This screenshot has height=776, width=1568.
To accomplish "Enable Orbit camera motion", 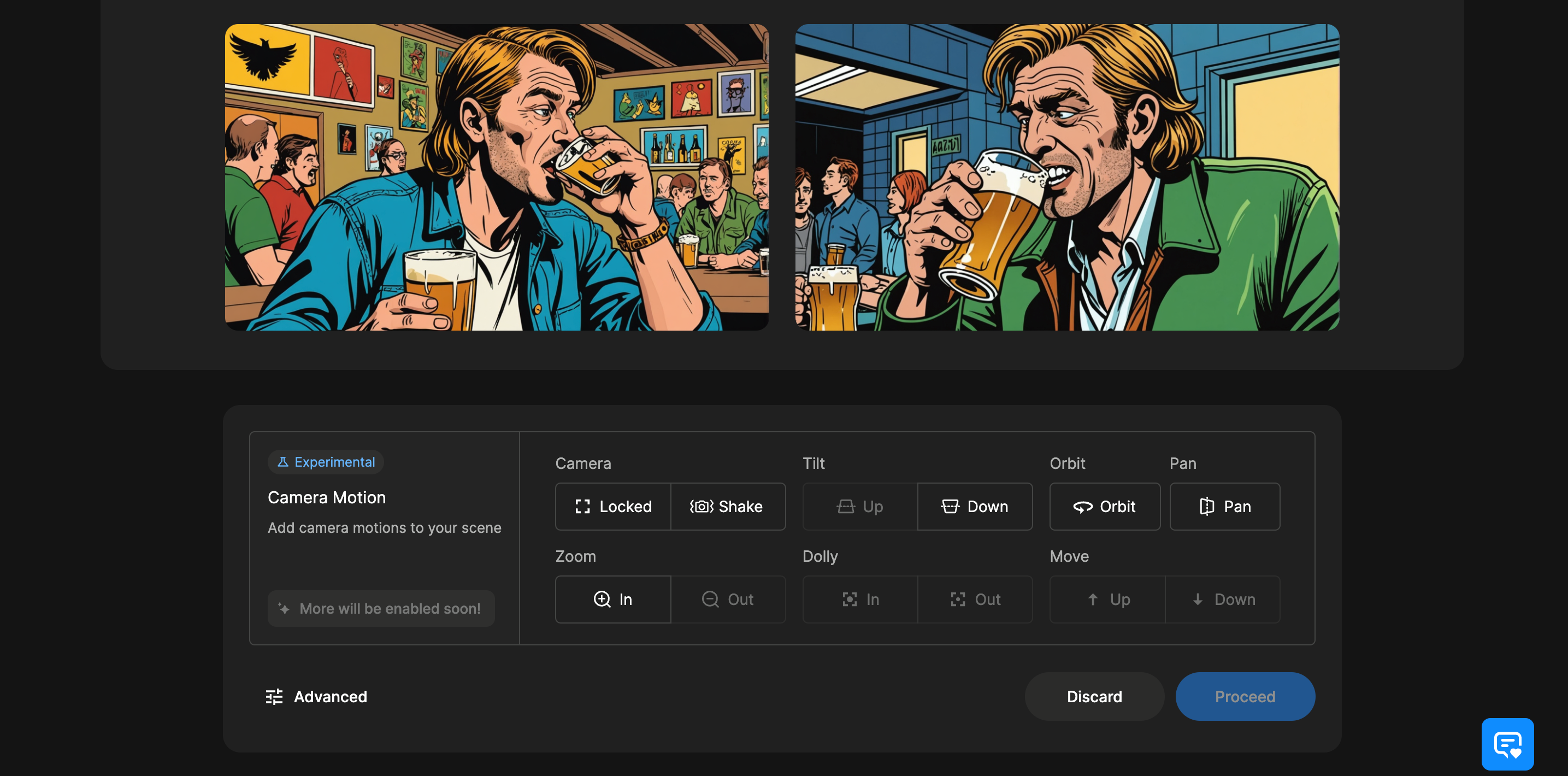I will tap(1104, 507).
